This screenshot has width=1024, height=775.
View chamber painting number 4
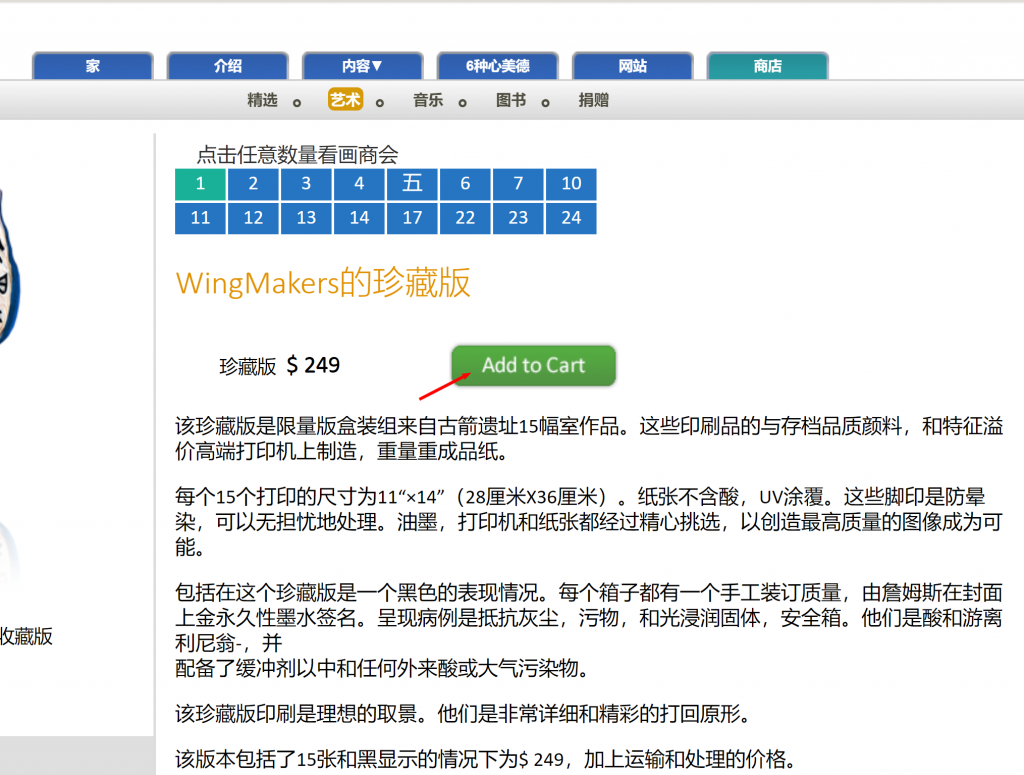click(x=359, y=183)
